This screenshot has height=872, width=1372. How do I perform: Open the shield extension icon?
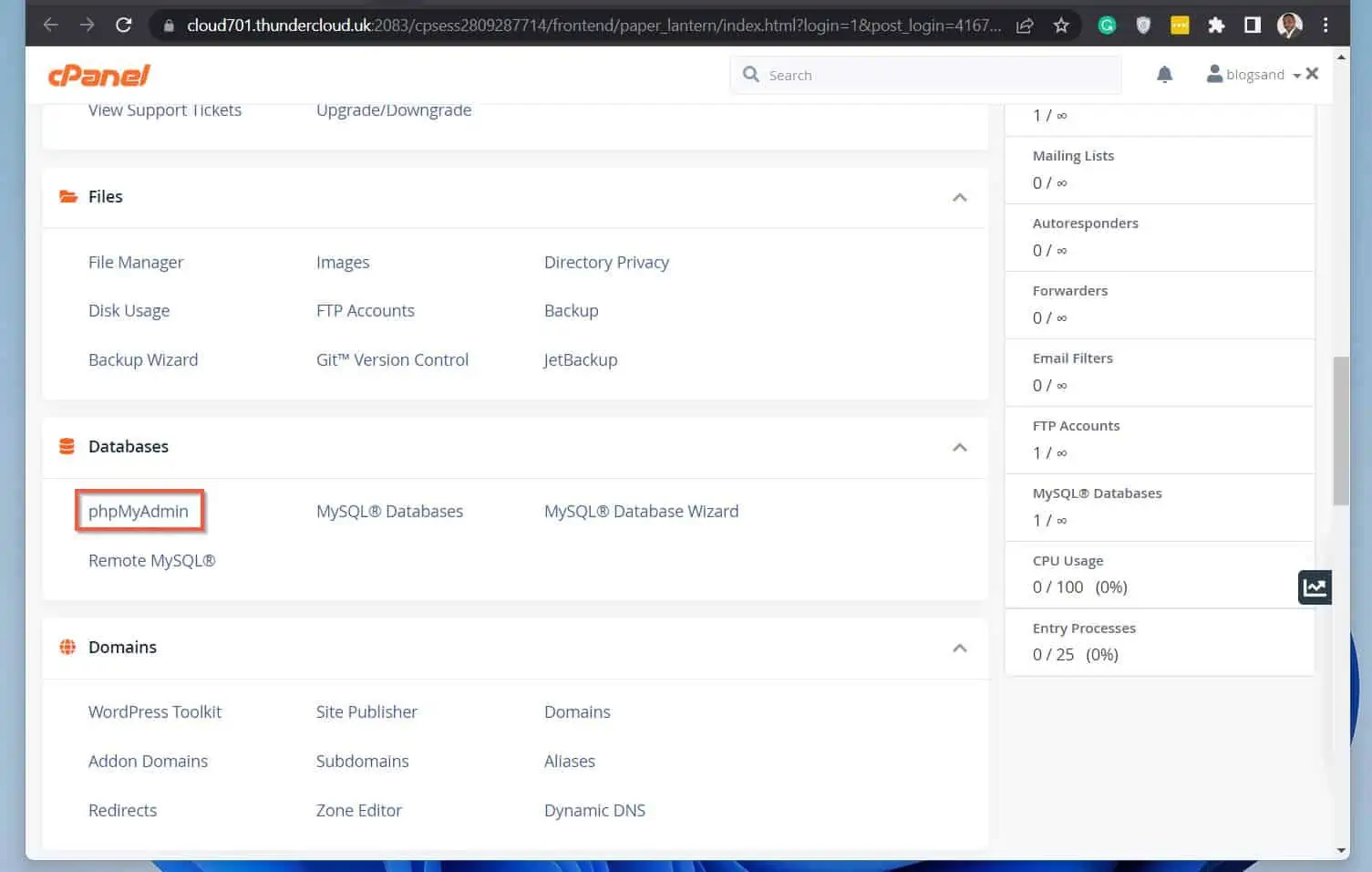[1143, 26]
